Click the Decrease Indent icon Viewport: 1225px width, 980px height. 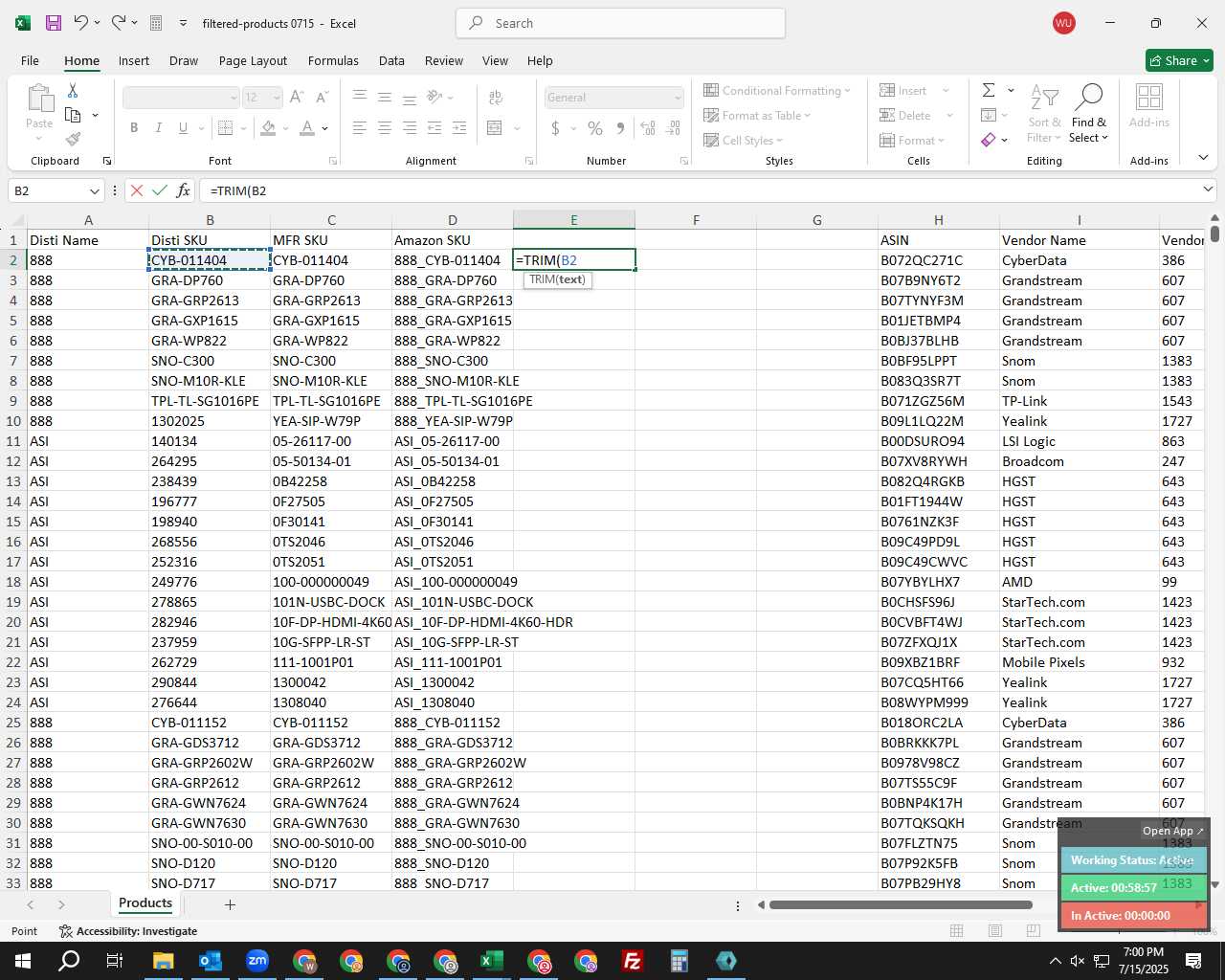(434, 127)
